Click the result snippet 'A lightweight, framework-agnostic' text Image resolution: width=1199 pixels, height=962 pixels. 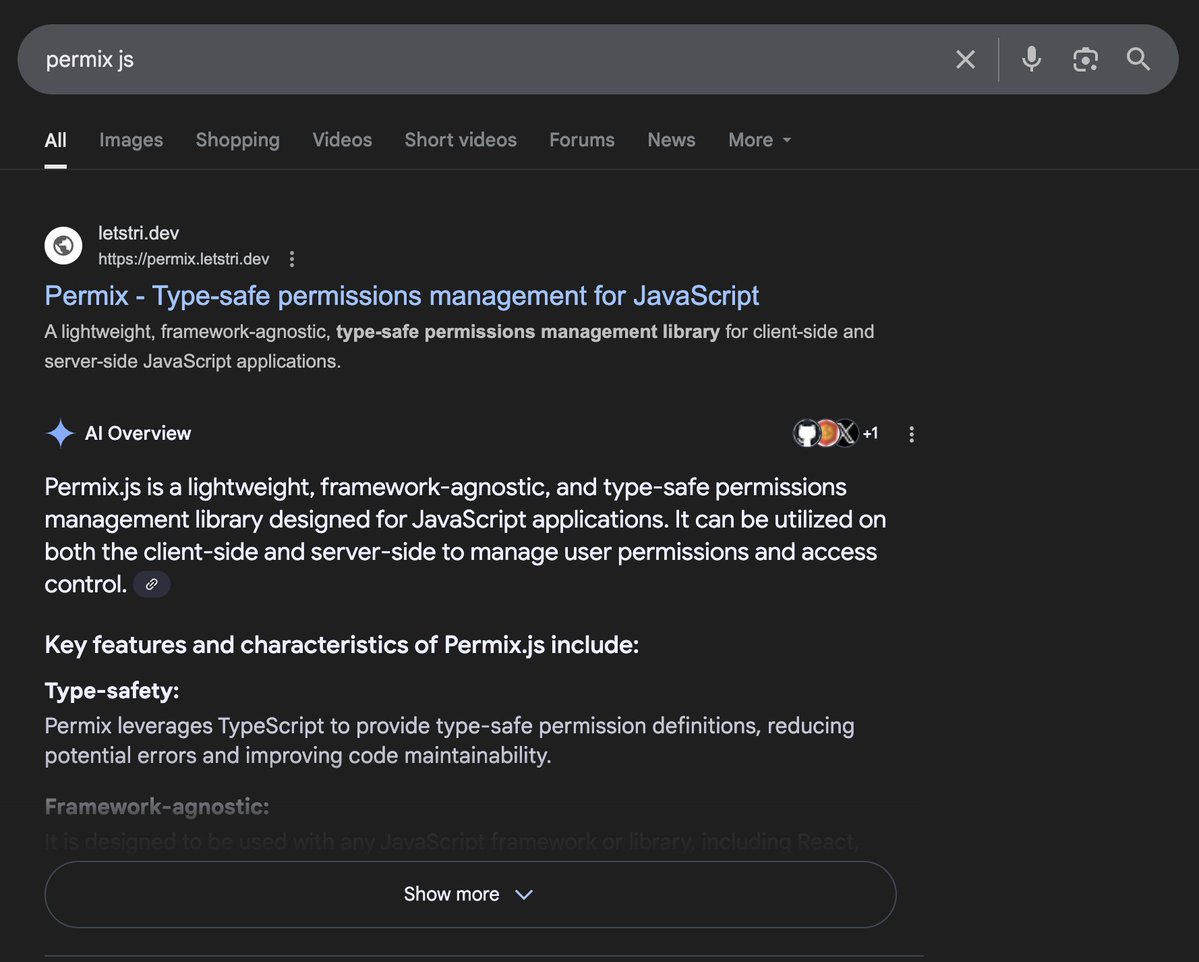point(459,346)
